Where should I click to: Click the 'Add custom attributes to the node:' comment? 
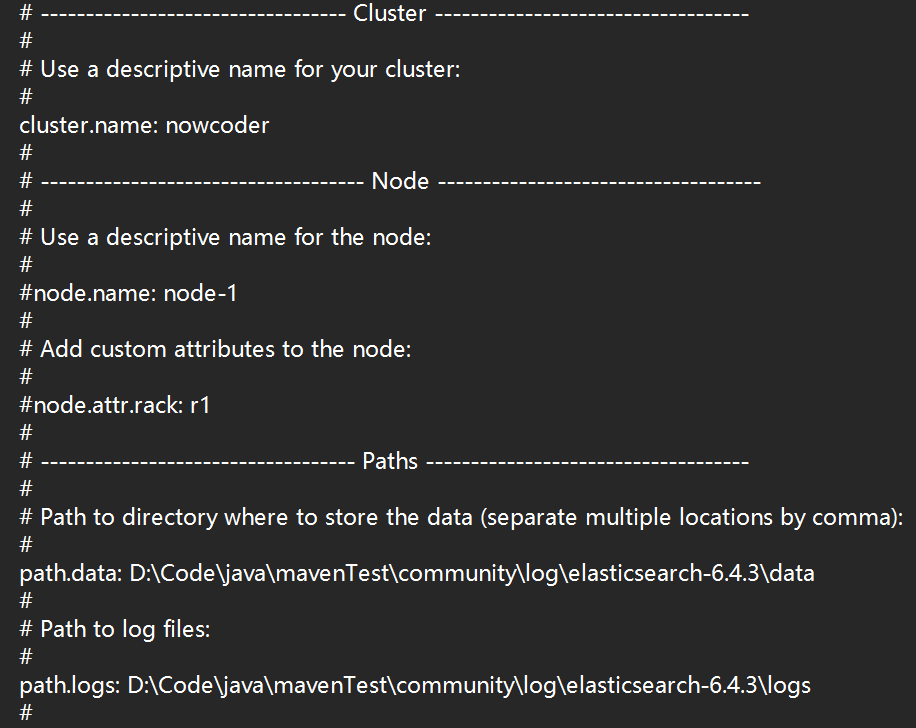click(226, 350)
